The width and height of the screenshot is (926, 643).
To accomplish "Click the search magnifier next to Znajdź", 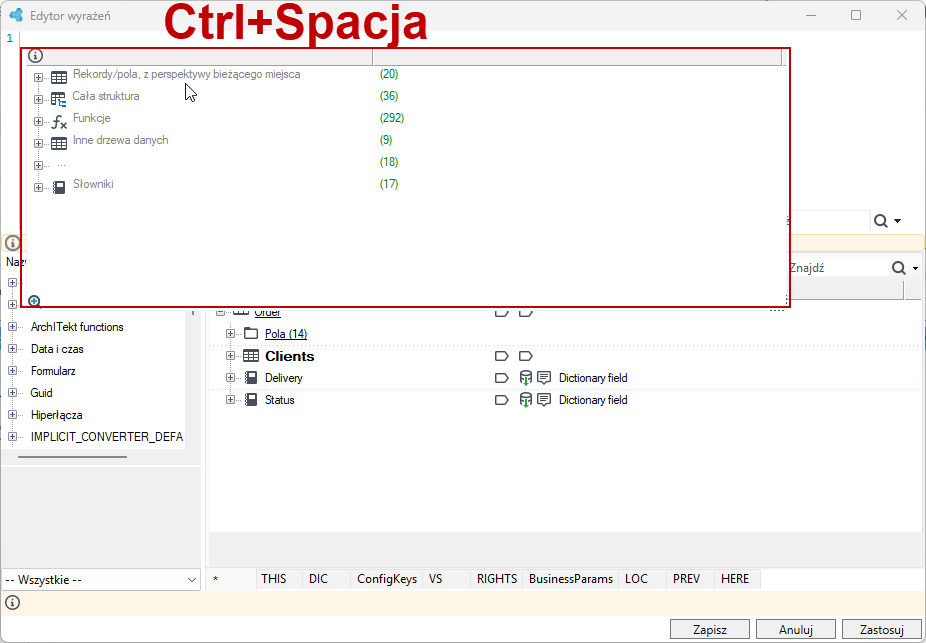I will pos(898,268).
